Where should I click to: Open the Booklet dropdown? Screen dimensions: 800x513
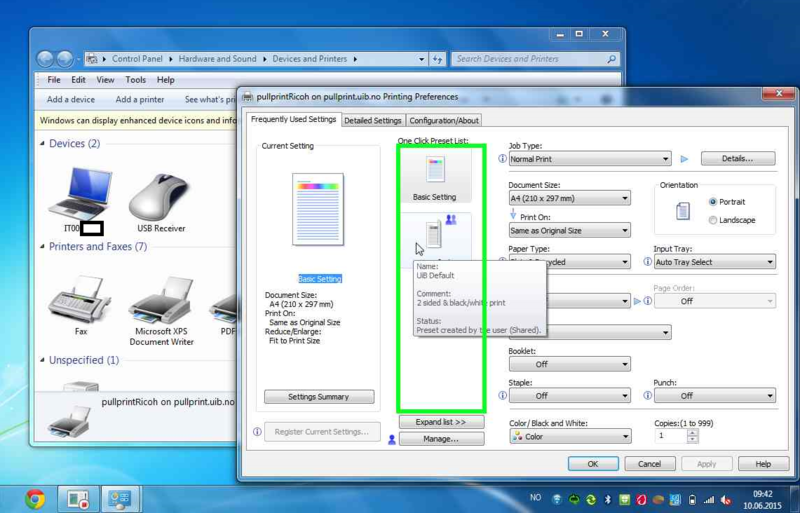[569, 364]
